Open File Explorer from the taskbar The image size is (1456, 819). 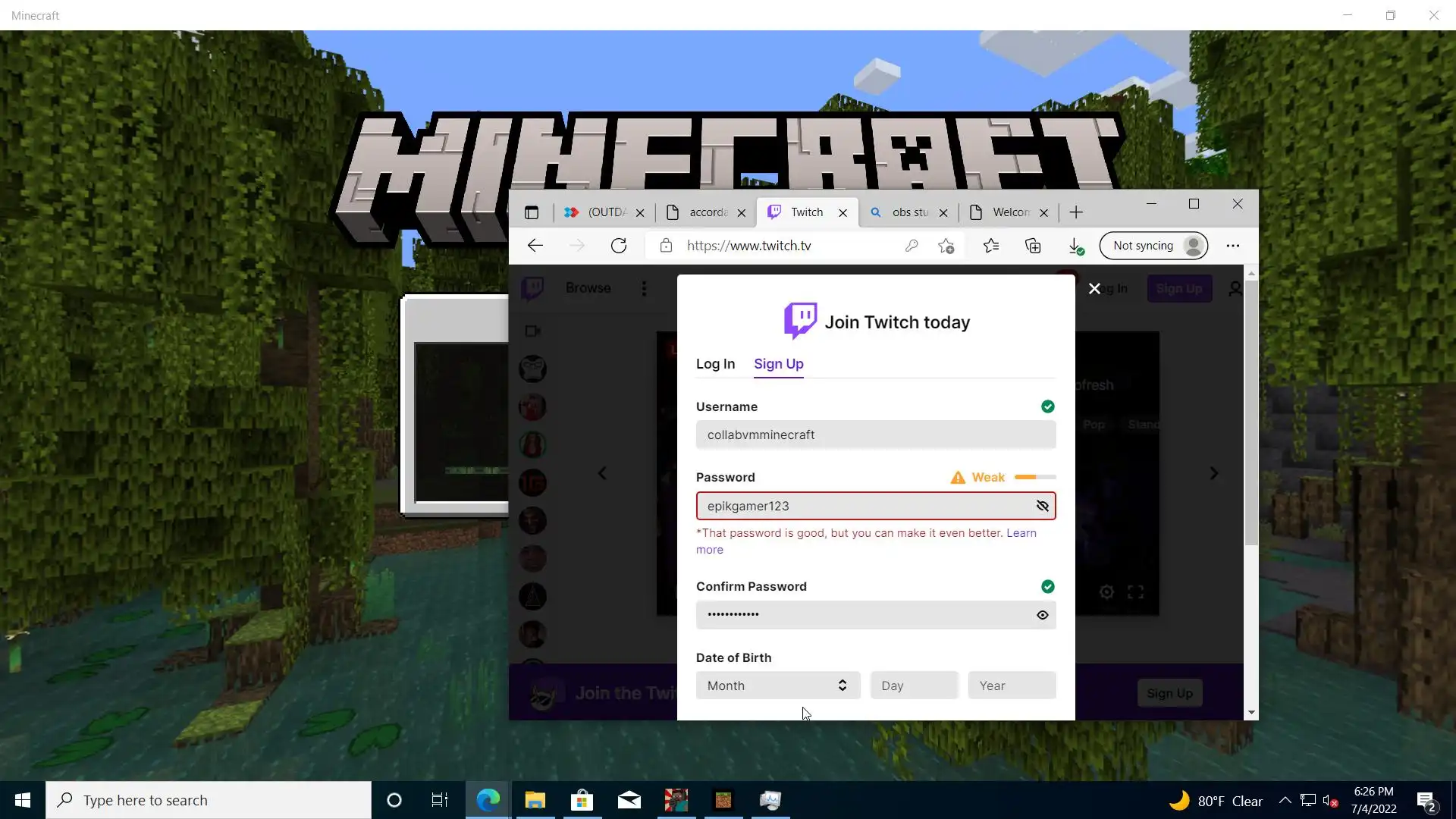click(535, 800)
